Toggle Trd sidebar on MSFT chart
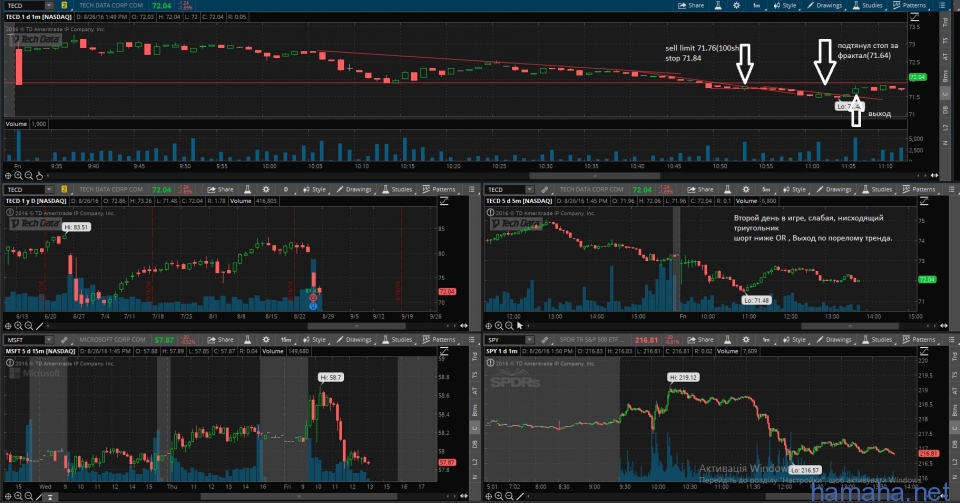960x503 pixels. click(474, 356)
